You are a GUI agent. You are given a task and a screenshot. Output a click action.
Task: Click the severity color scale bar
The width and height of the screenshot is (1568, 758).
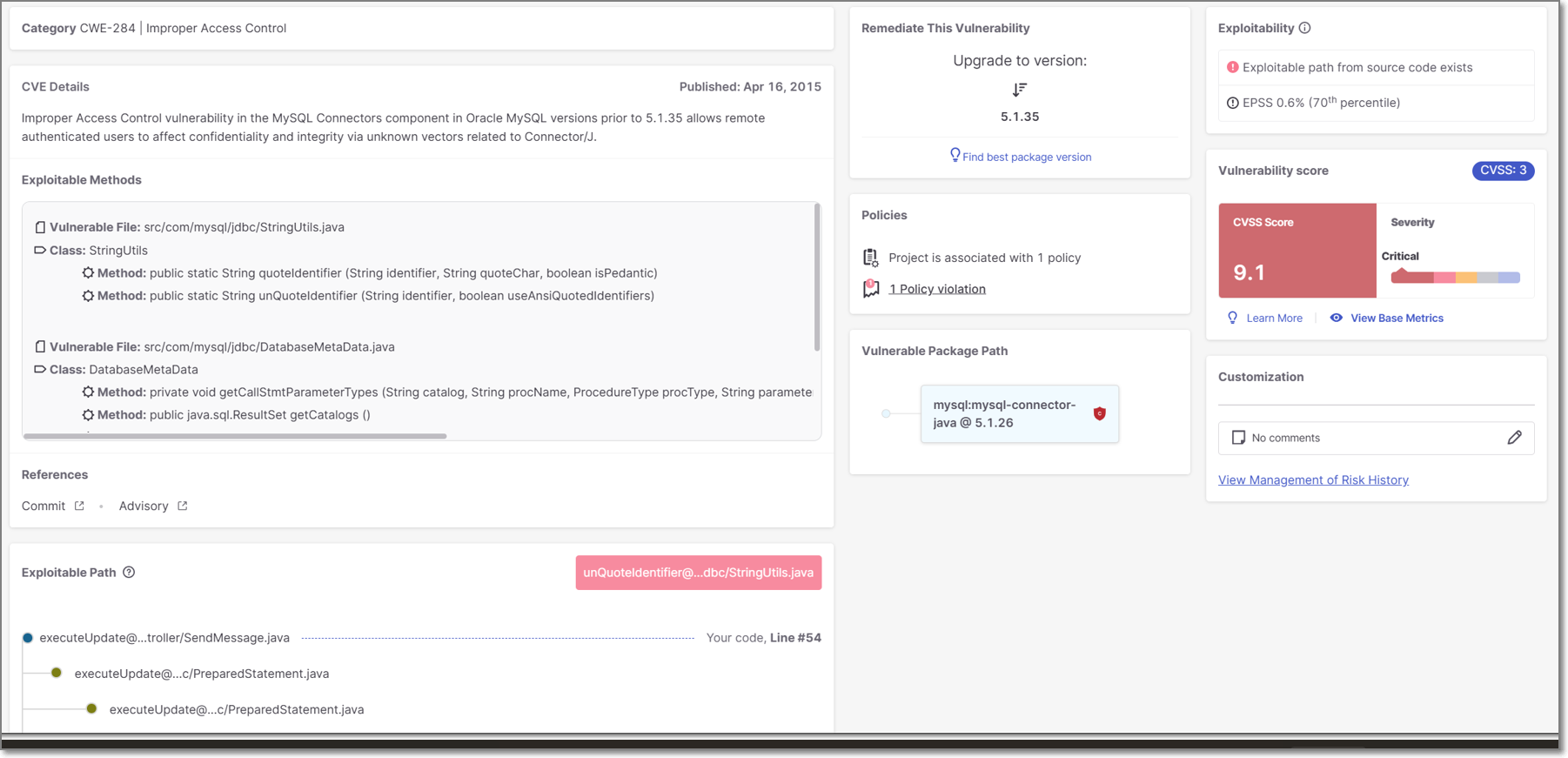pos(1455,278)
